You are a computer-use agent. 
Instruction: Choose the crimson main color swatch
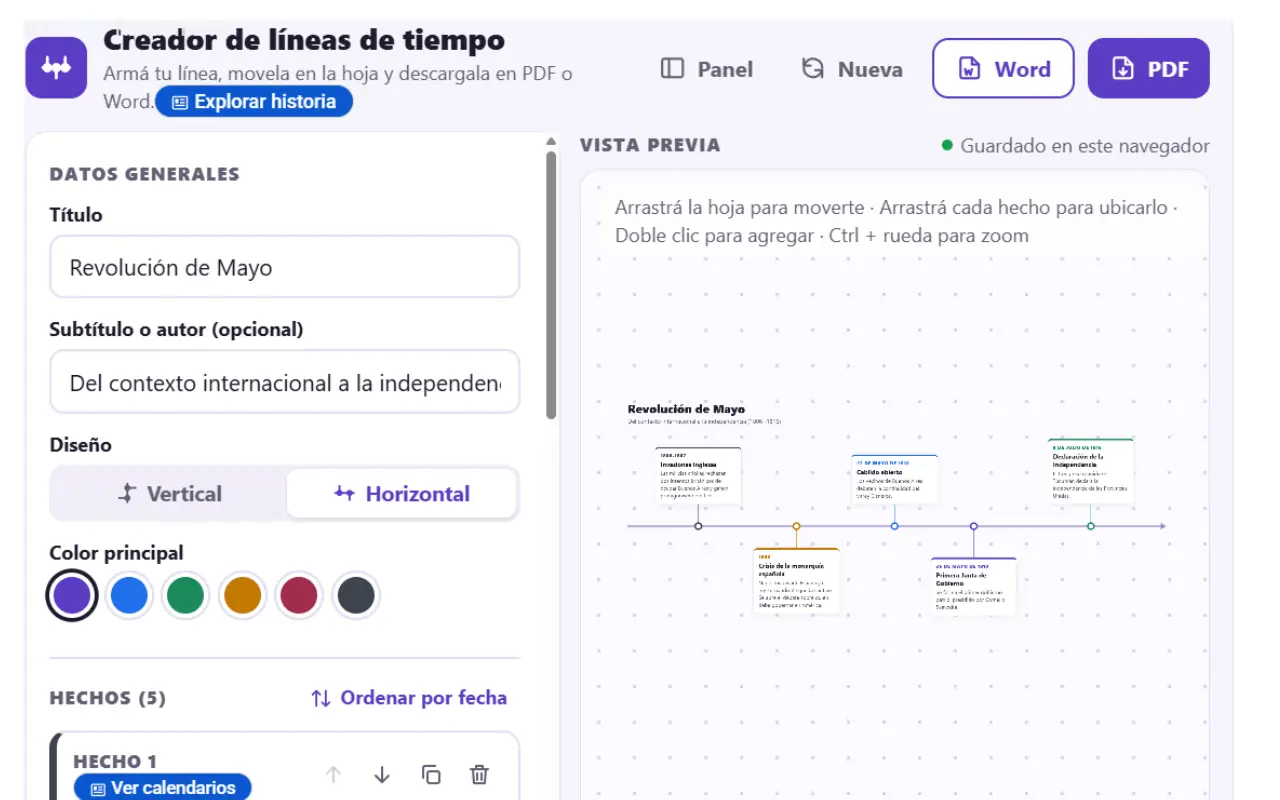coord(299,595)
